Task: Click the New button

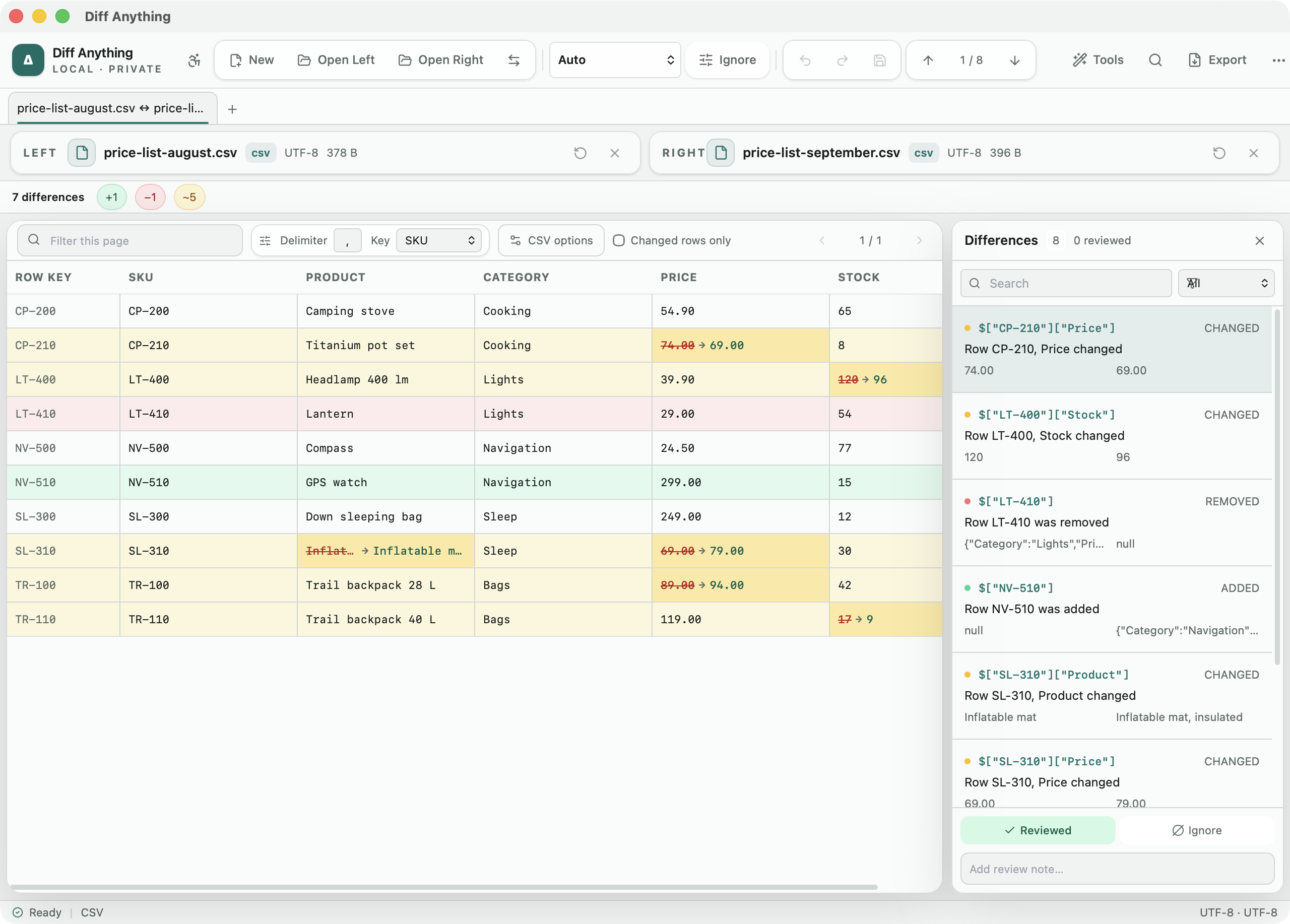Action: (x=251, y=60)
